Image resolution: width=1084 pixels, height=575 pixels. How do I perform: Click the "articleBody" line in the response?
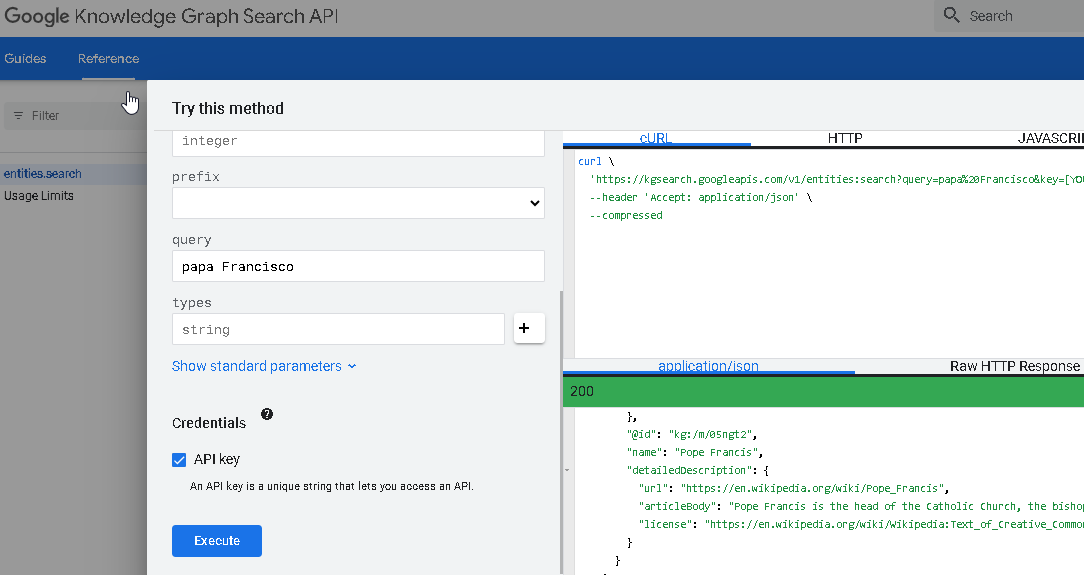click(x=861, y=507)
